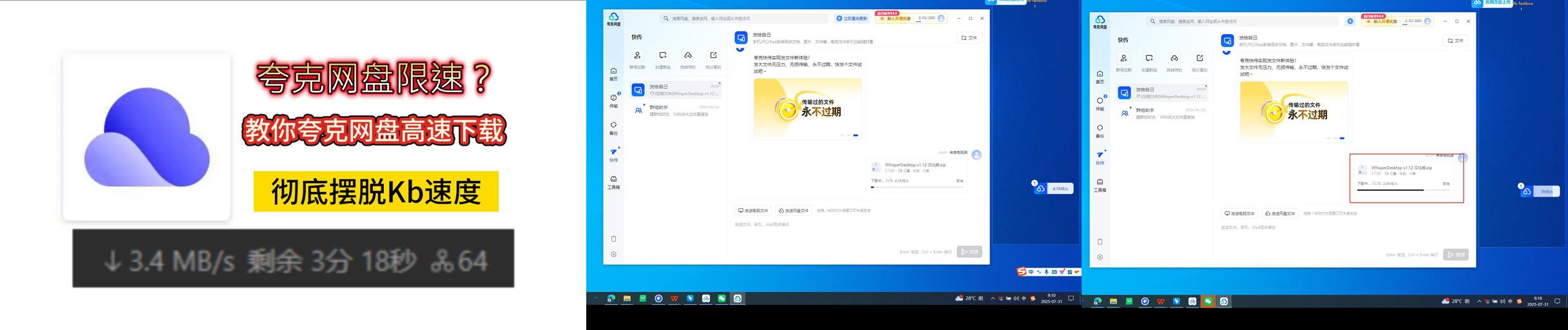This screenshot has height=330, width=1568.
Task: Click floating 4.1MB/s speed widget
Action: point(1054,189)
